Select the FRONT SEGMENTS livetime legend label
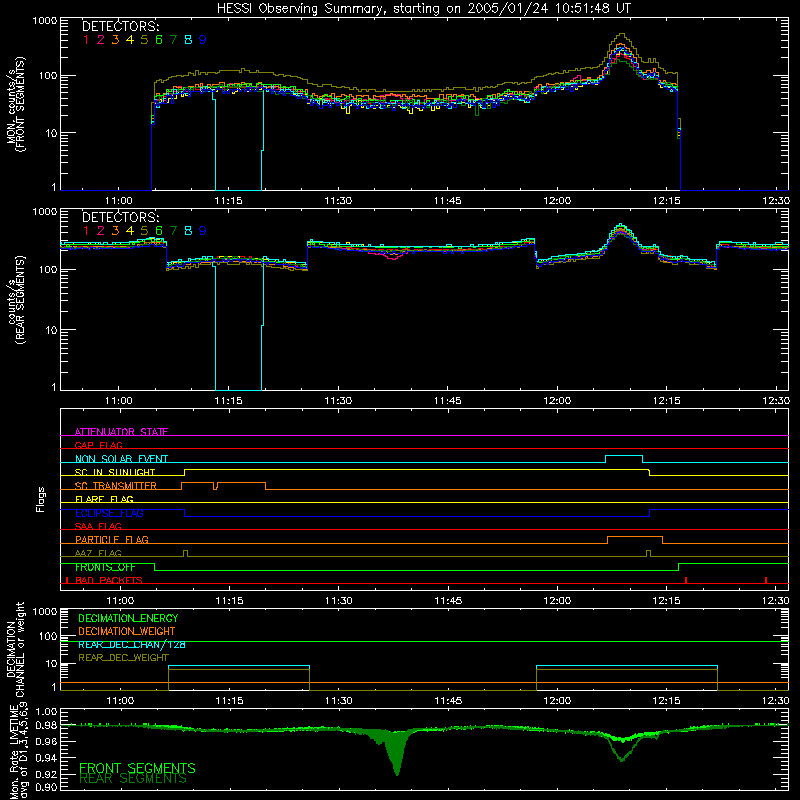800x800 pixels. point(137,768)
